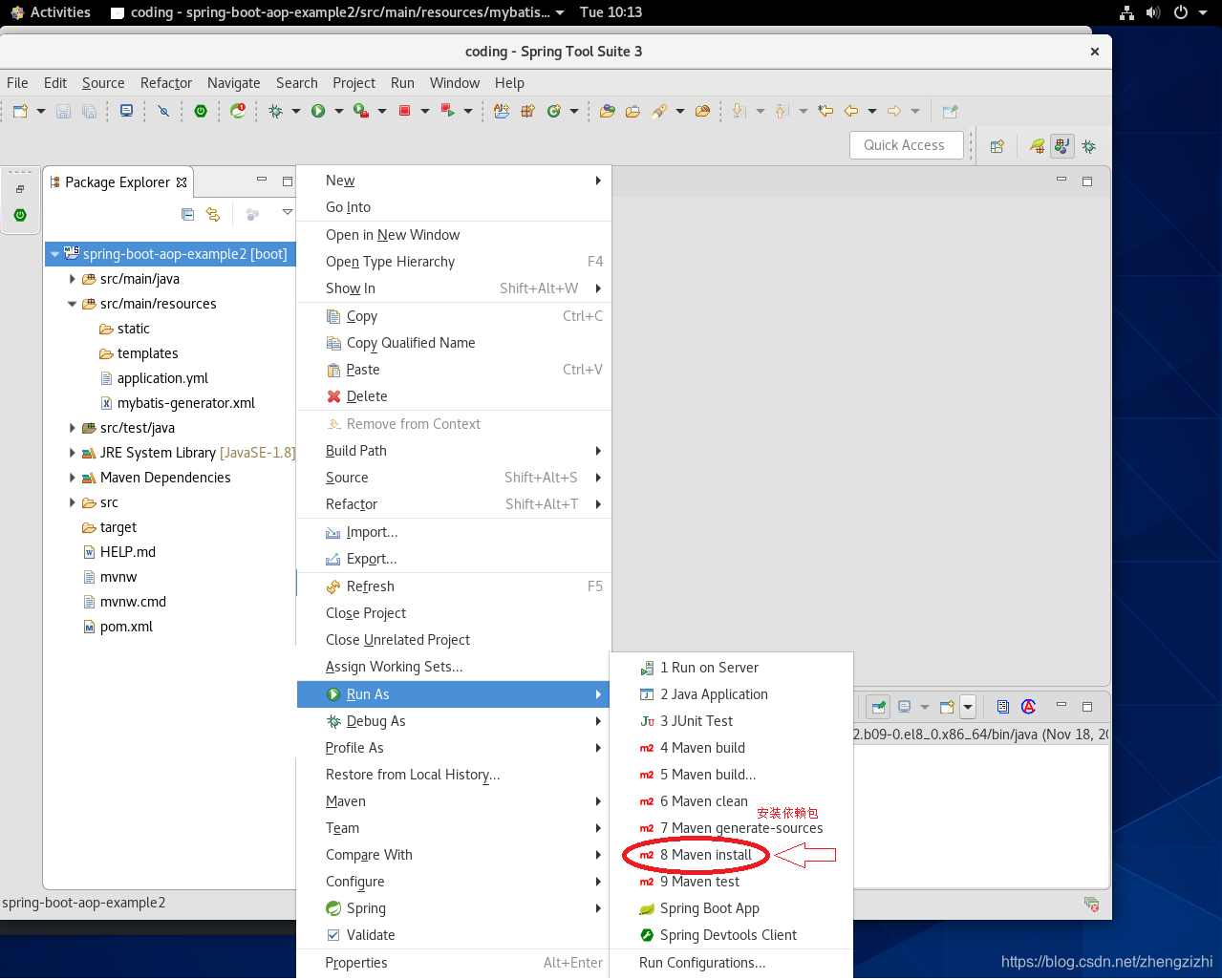Click 9 Maven test in submenu
The width and height of the screenshot is (1222, 980).
click(x=731, y=882)
